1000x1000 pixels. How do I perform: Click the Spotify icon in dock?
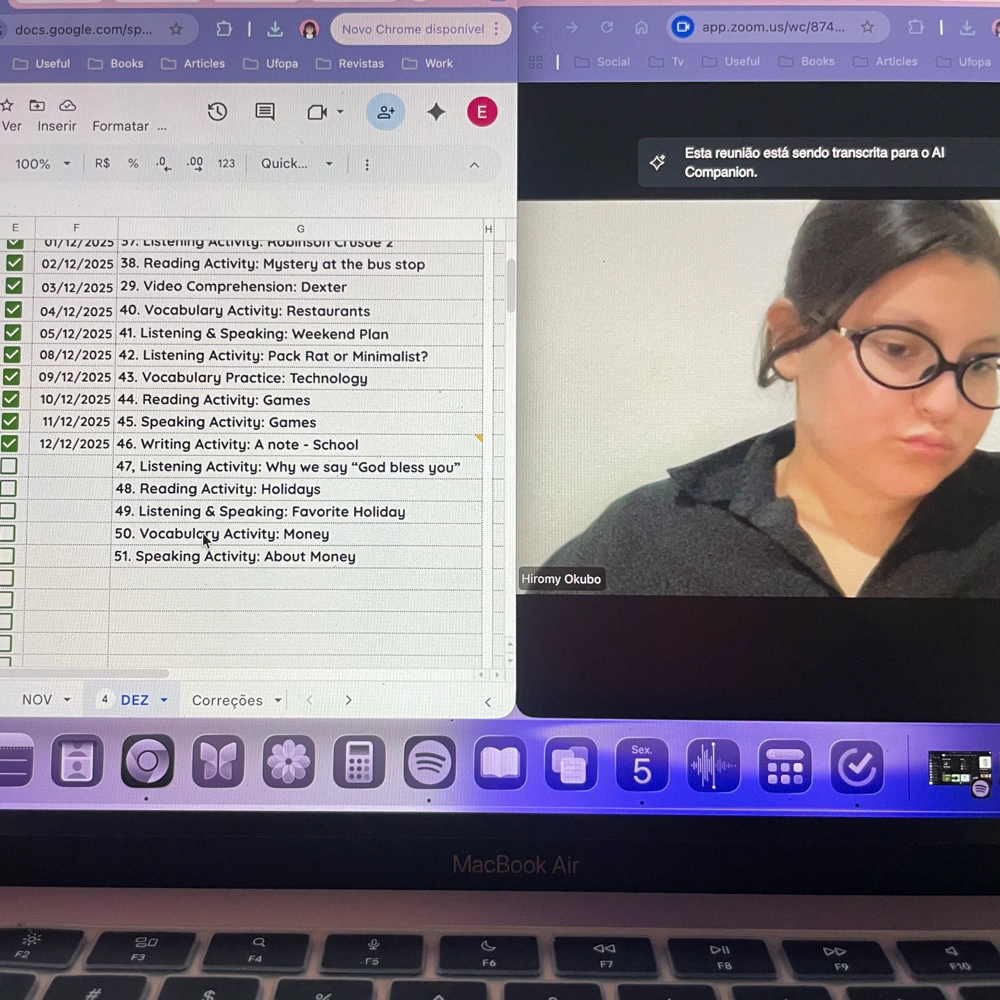[430, 765]
